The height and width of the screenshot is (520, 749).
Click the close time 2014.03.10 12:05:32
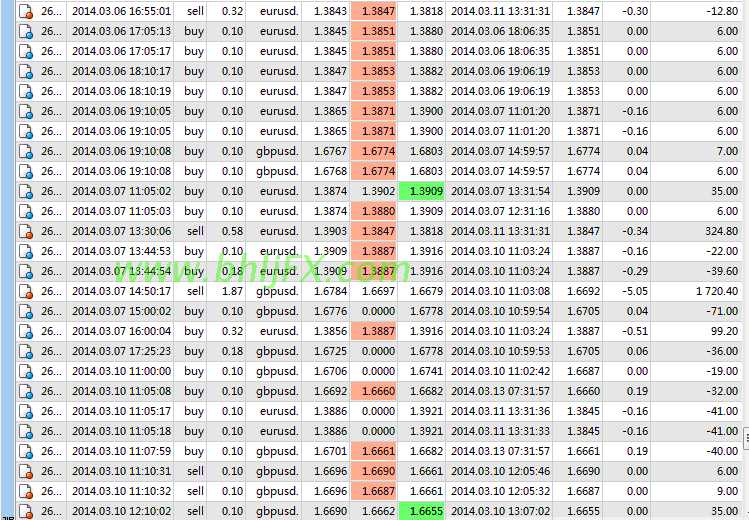click(500, 491)
